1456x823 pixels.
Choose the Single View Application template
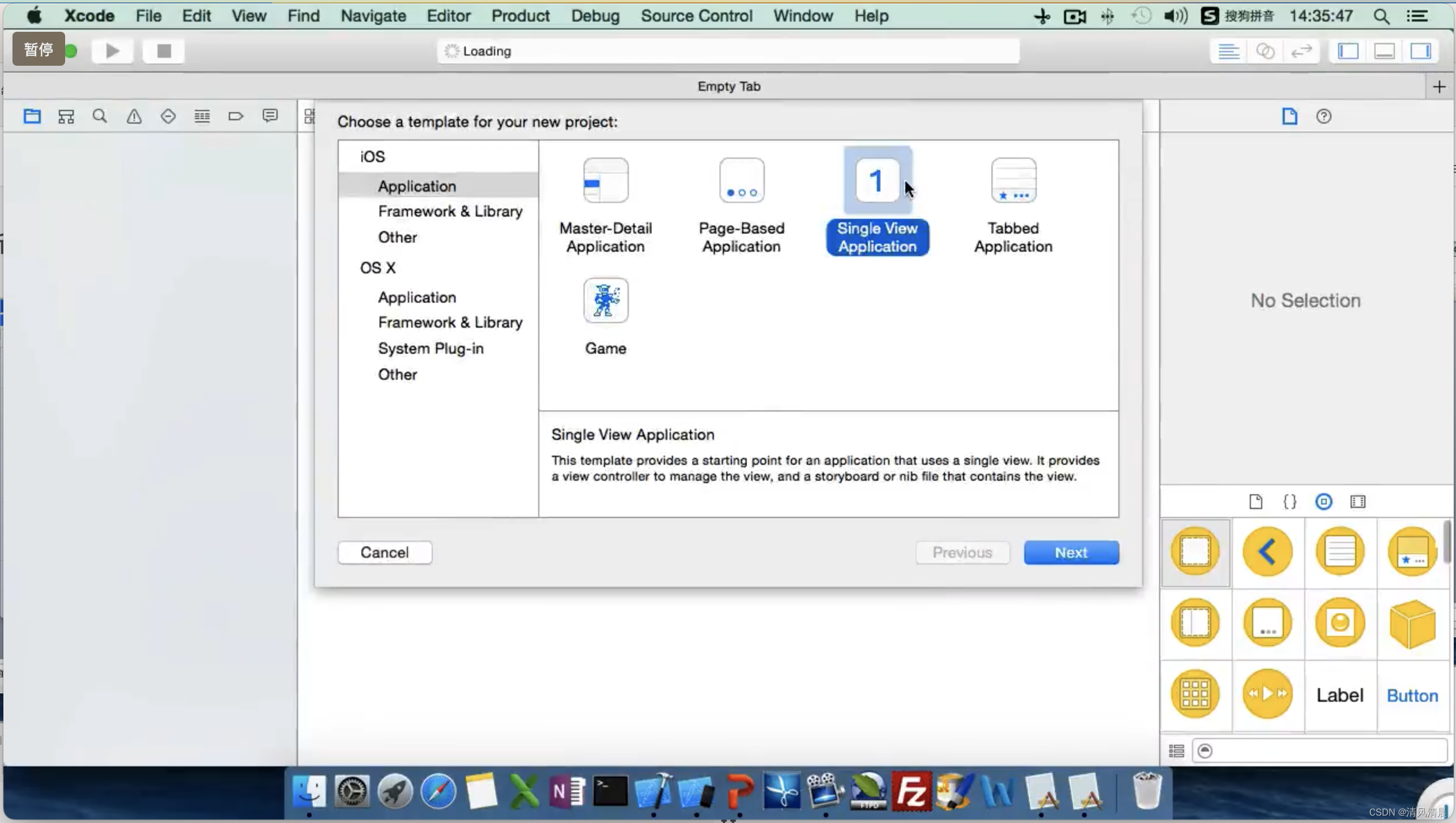tap(877, 202)
